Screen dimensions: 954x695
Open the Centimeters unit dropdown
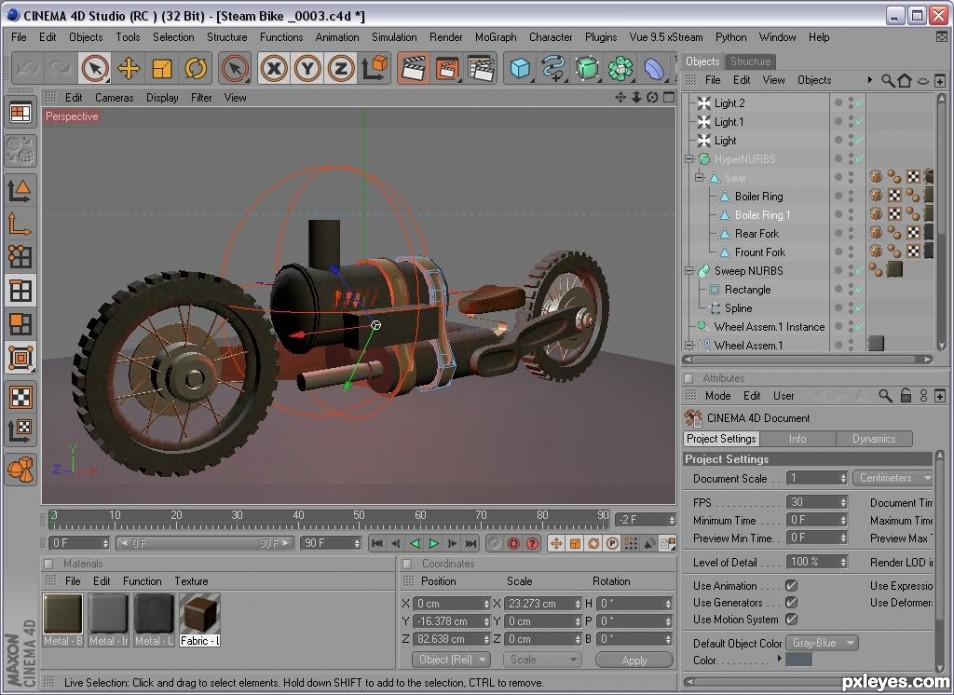(893, 478)
